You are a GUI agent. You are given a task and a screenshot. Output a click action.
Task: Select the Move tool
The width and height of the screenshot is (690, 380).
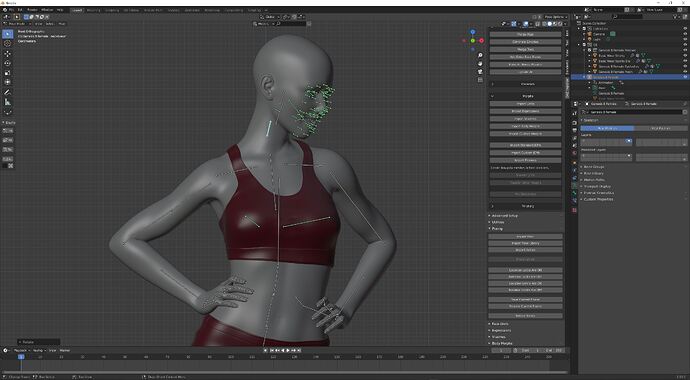[7, 54]
